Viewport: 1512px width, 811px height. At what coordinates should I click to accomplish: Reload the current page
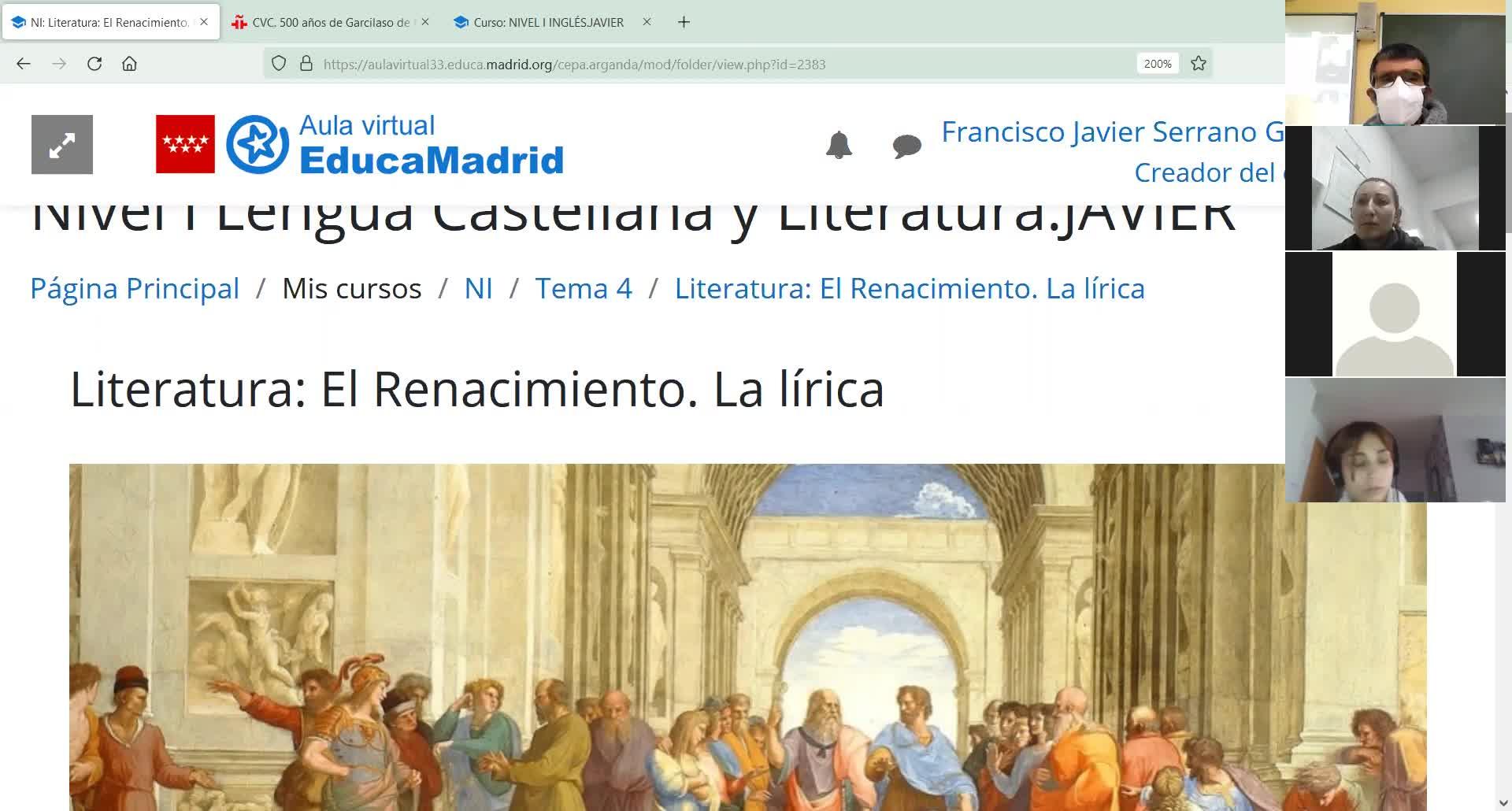tap(94, 64)
